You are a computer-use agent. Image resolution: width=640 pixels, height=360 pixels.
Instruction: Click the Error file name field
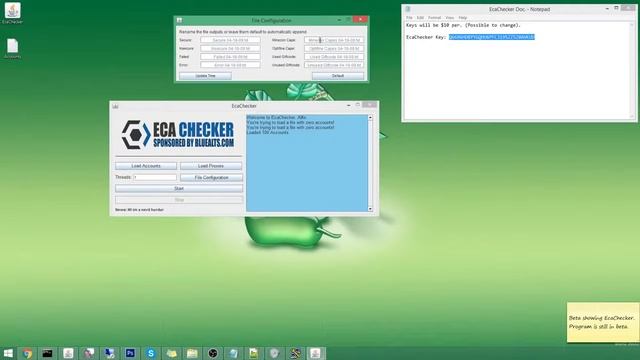pyautogui.click(x=230, y=65)
